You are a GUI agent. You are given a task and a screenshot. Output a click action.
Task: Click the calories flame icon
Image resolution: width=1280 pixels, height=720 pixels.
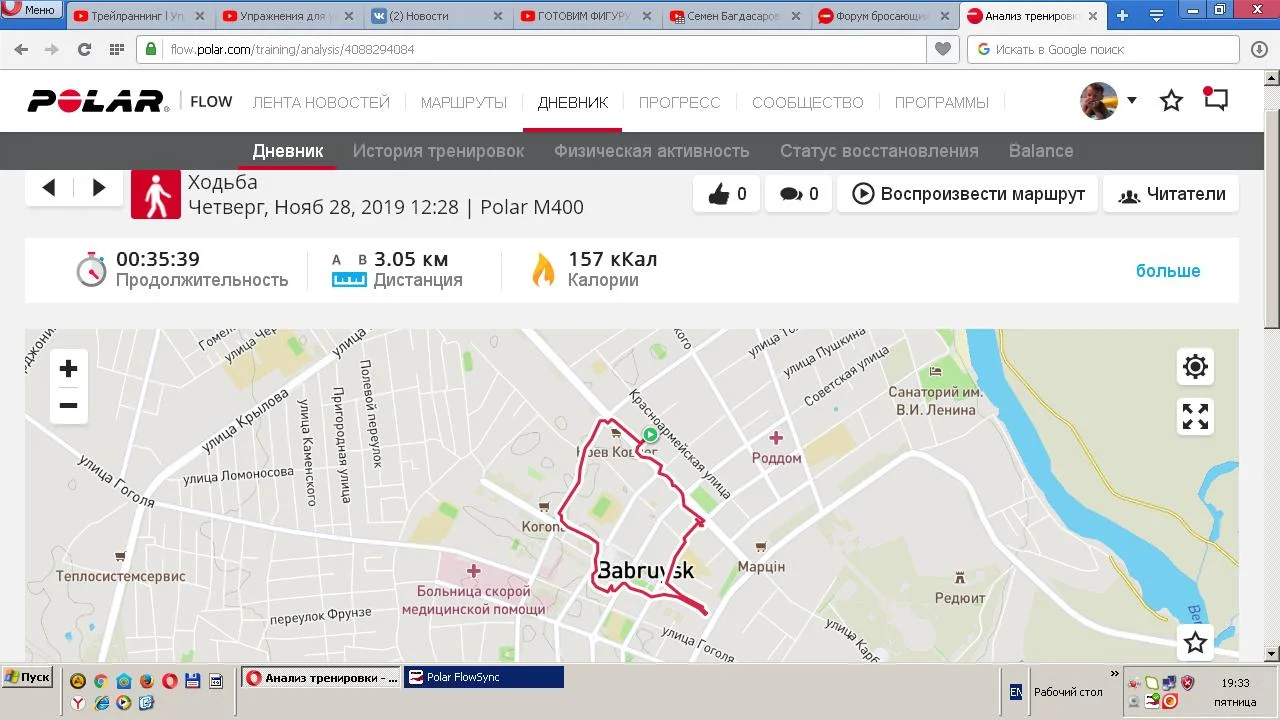pyautogui.click(x=543, y=270)
